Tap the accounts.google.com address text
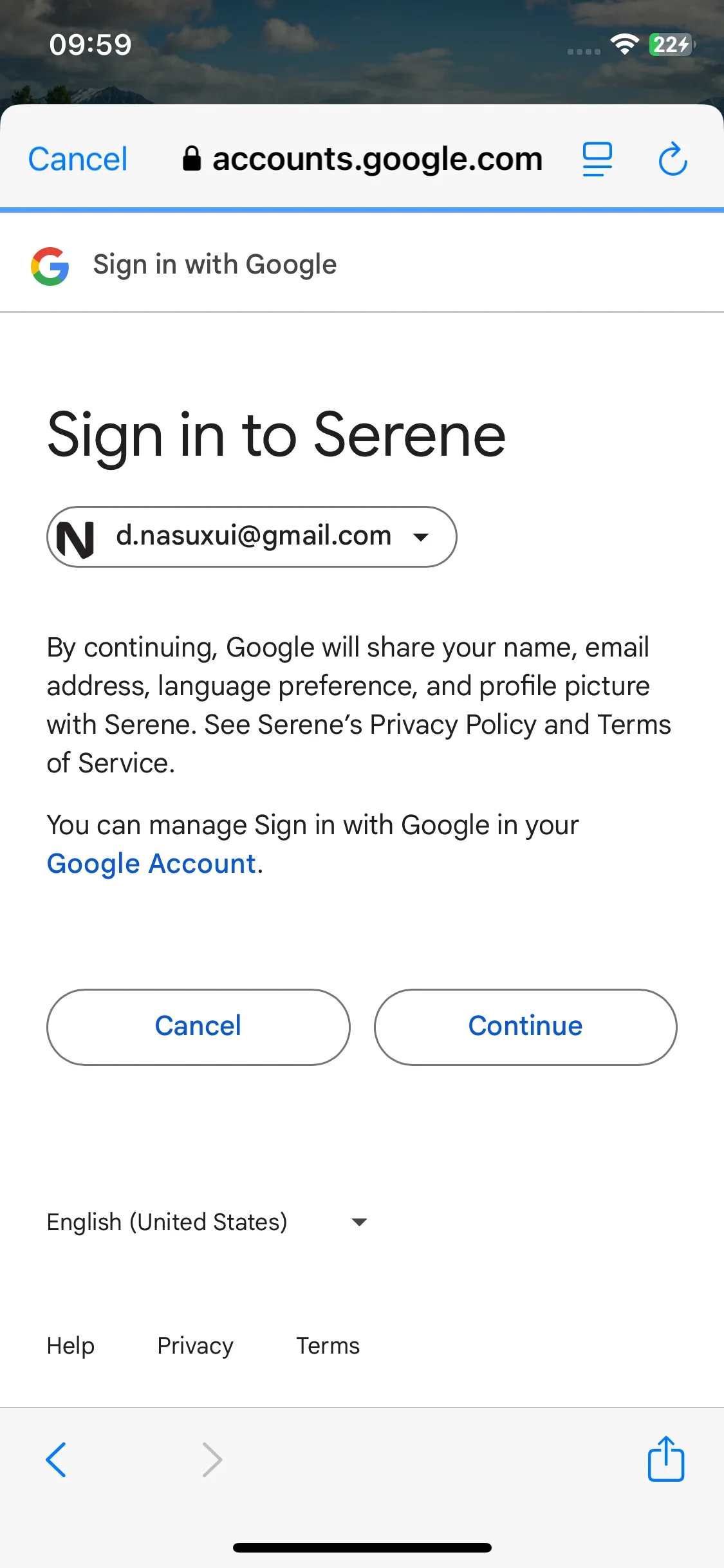The width and height of the screenshot is (724, 1568). [378, 159]
